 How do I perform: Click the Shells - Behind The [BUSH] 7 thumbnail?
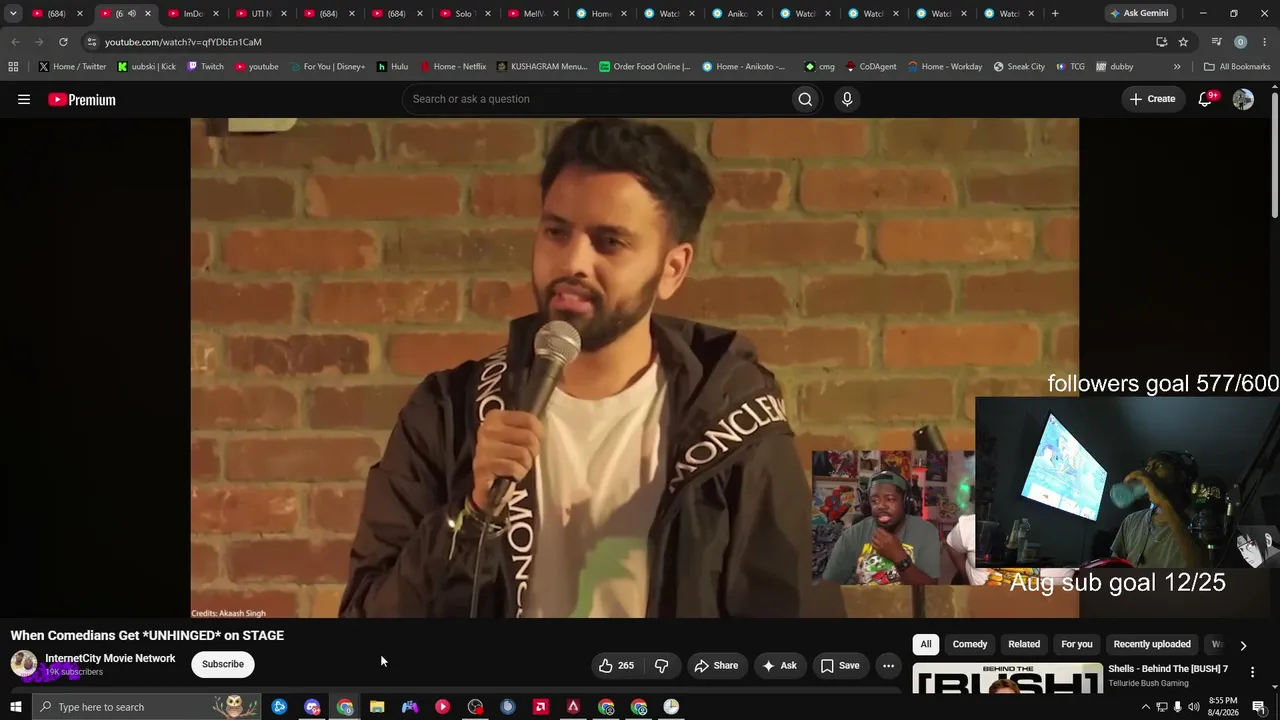pyautogui.click(x=1007, y=678)
